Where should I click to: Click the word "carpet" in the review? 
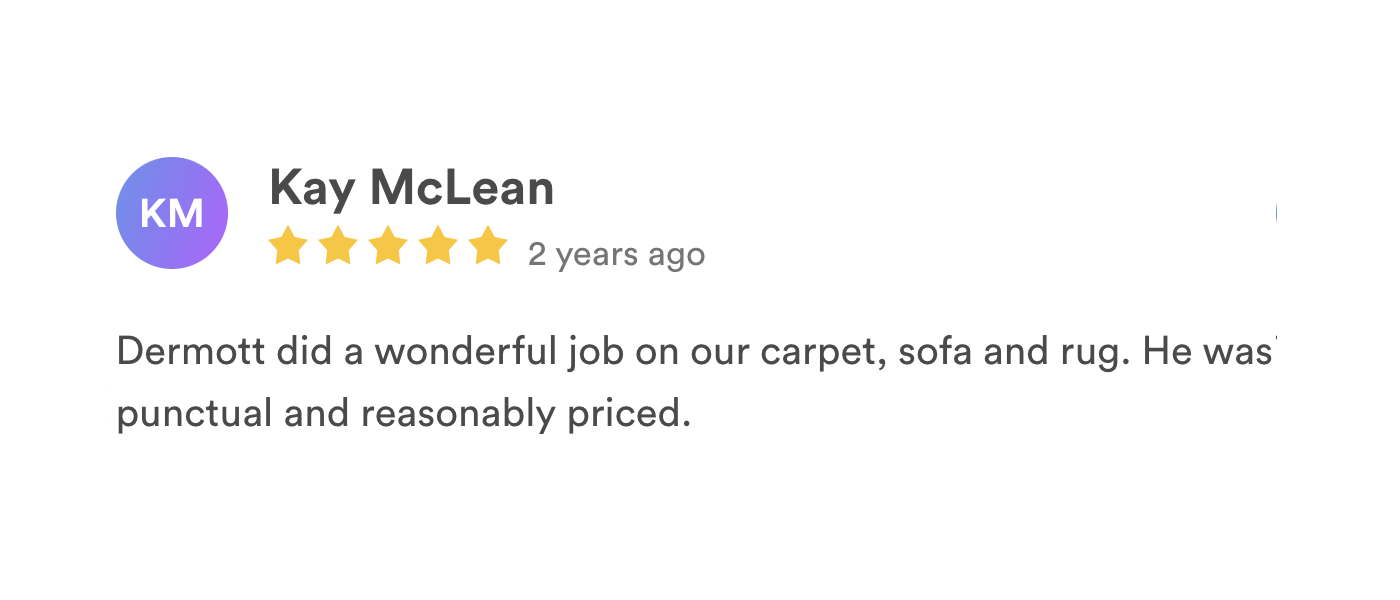pos(823,352)
